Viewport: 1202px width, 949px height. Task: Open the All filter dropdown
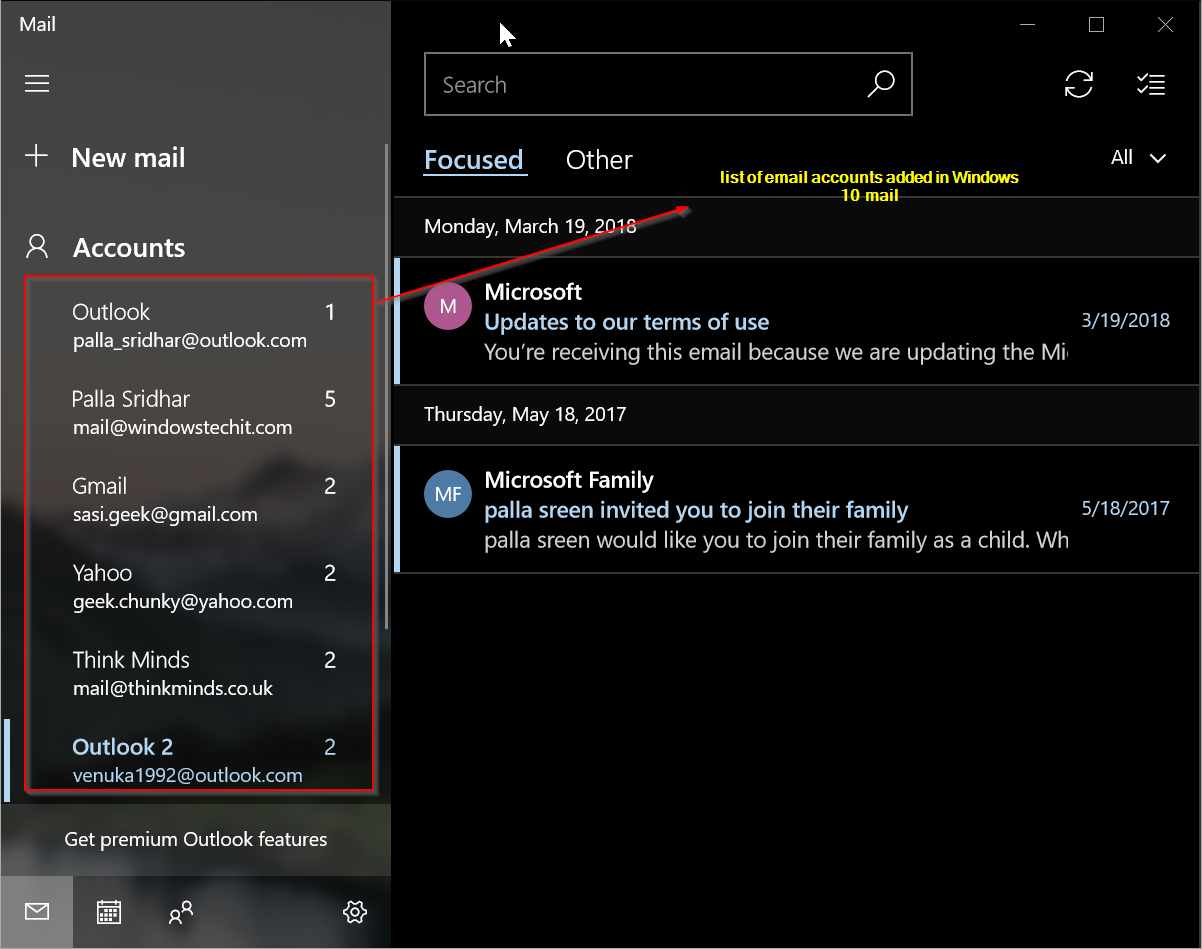tap(1139, 158)
